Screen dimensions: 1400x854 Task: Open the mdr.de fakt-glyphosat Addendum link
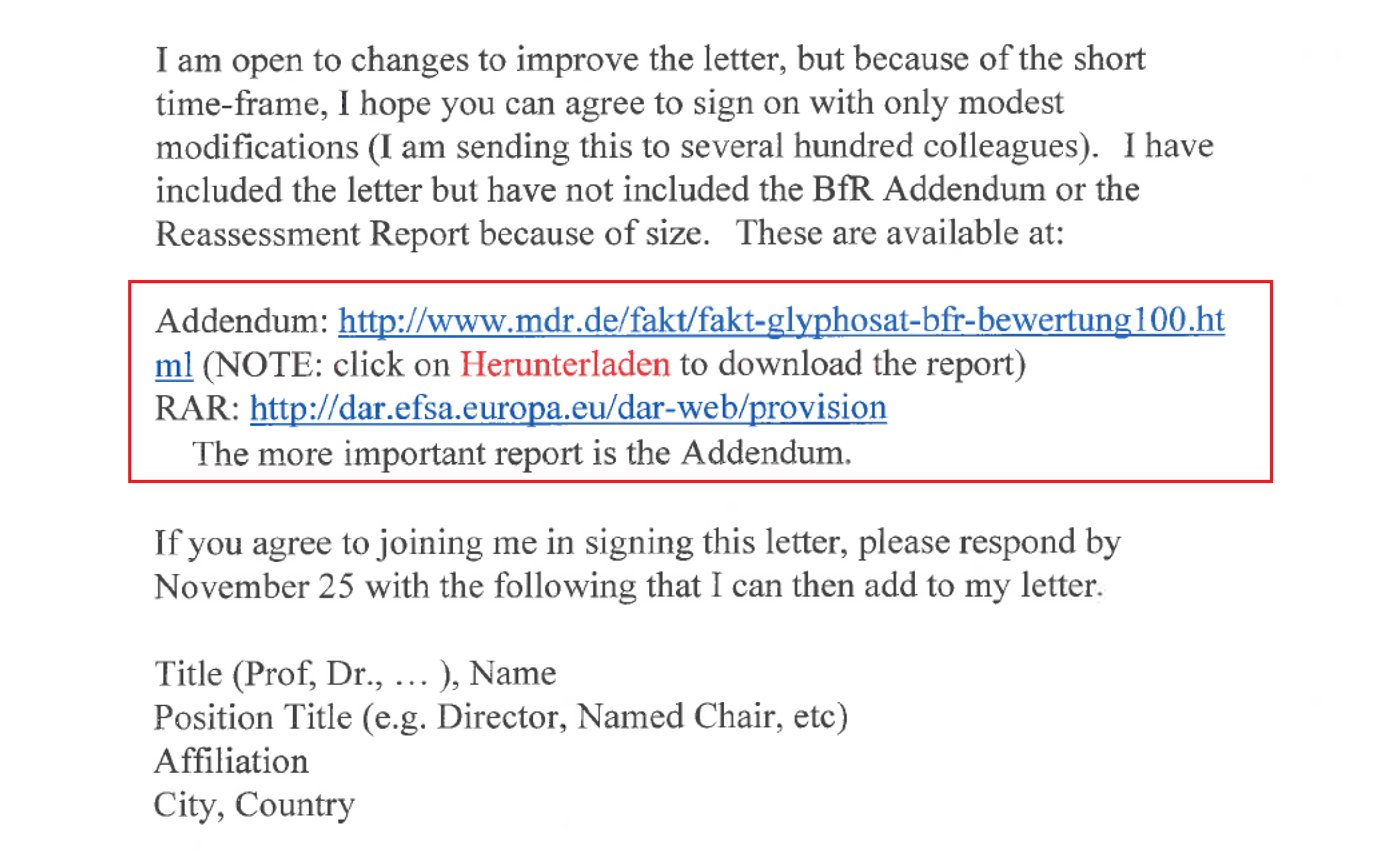pos(781,320)
